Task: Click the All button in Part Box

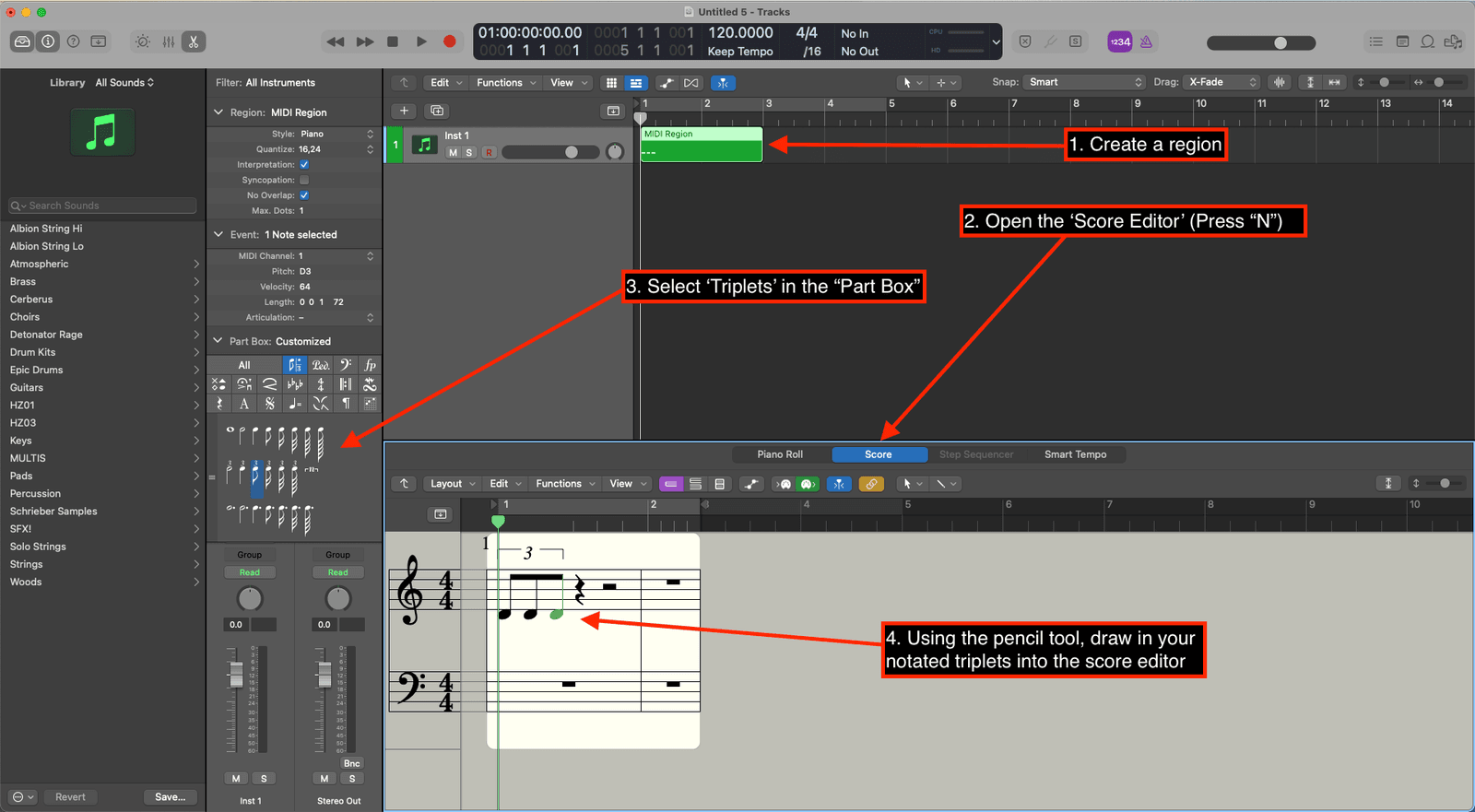Action: (244, 365)
